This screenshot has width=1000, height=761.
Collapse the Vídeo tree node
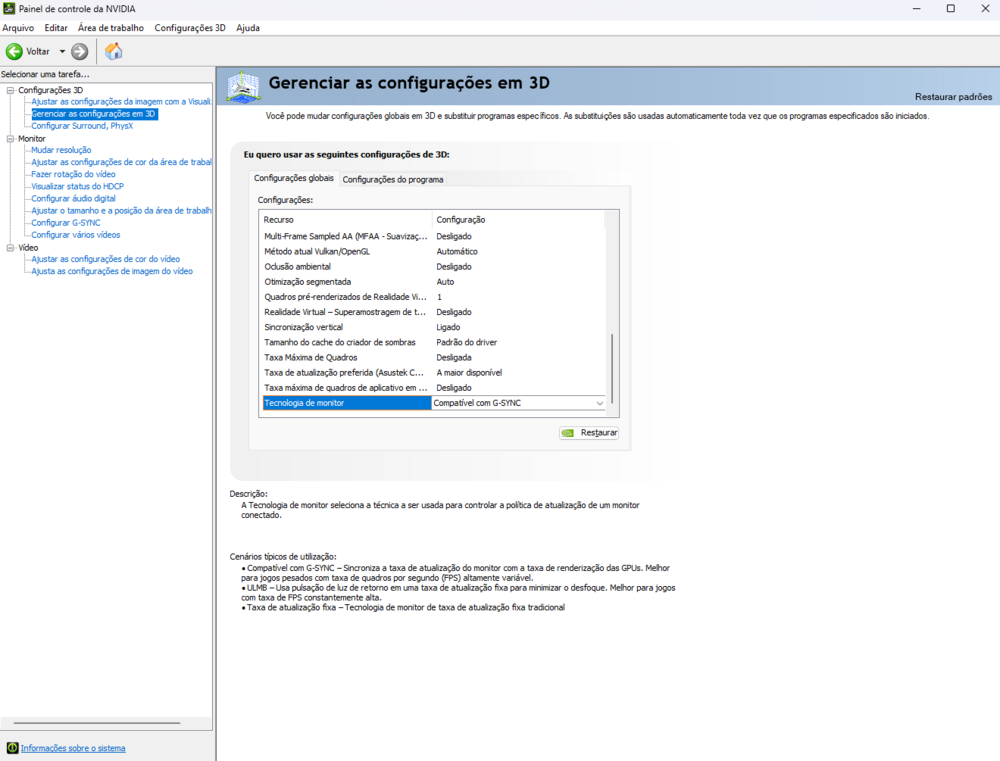(10, 247)
